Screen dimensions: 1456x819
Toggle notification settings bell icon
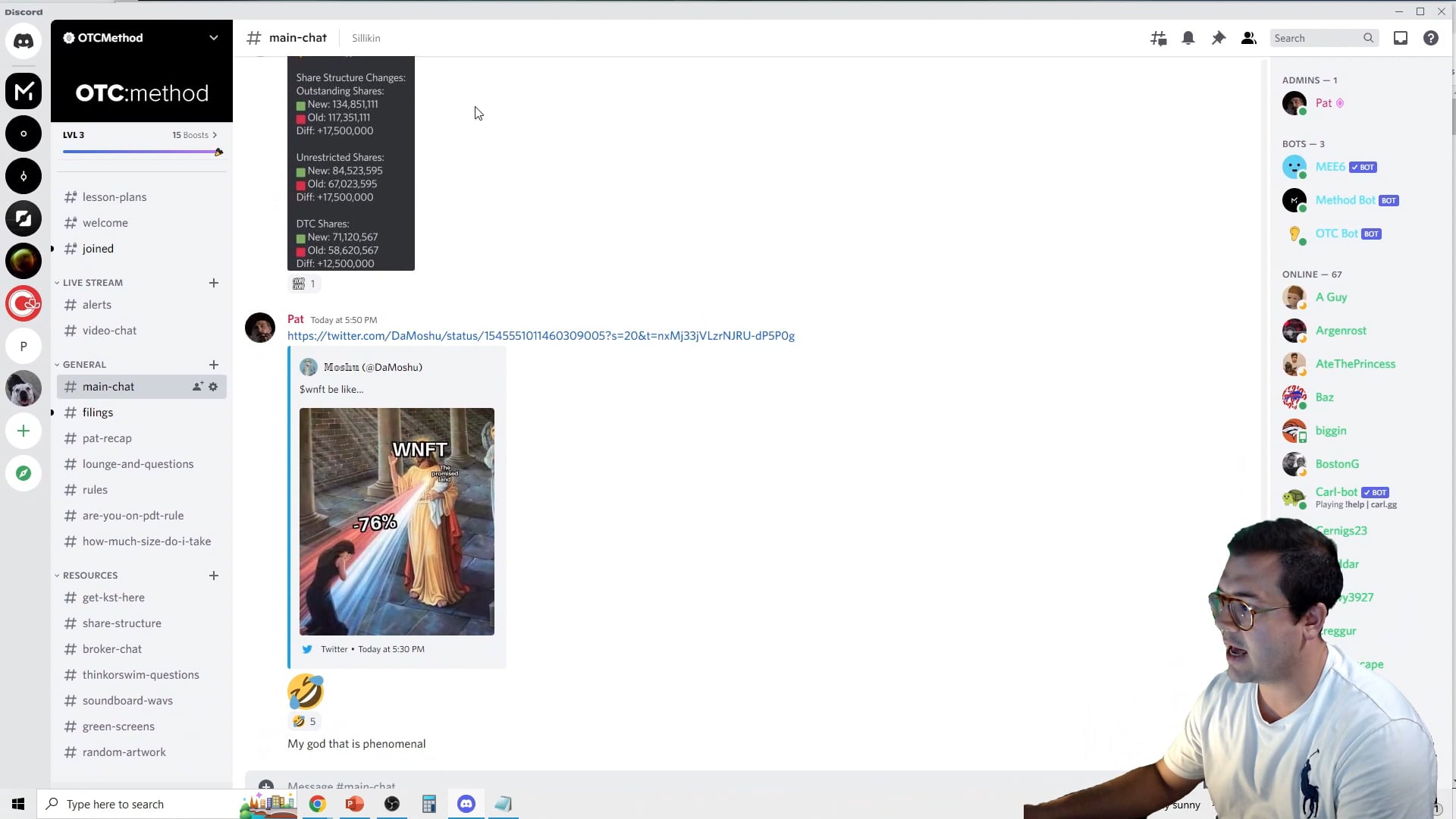pyautogui.click(x=1188, y=38)
